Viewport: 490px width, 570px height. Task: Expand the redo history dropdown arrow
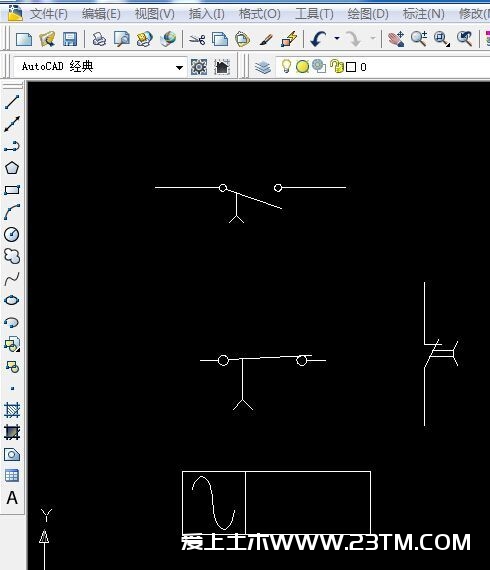pyautogui.click(x=373, y=38)
